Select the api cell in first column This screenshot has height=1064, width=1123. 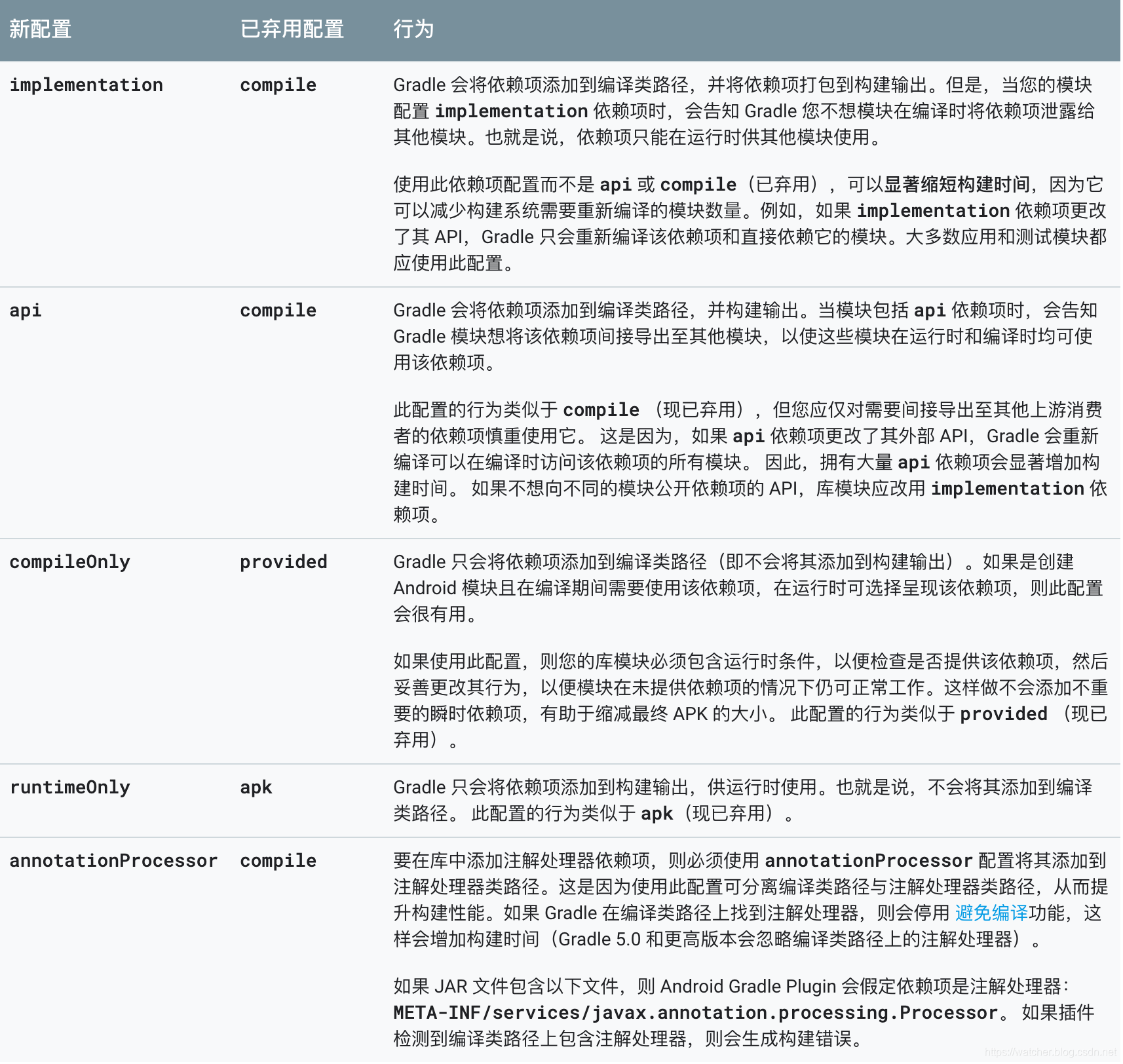[x=26, y=311]
